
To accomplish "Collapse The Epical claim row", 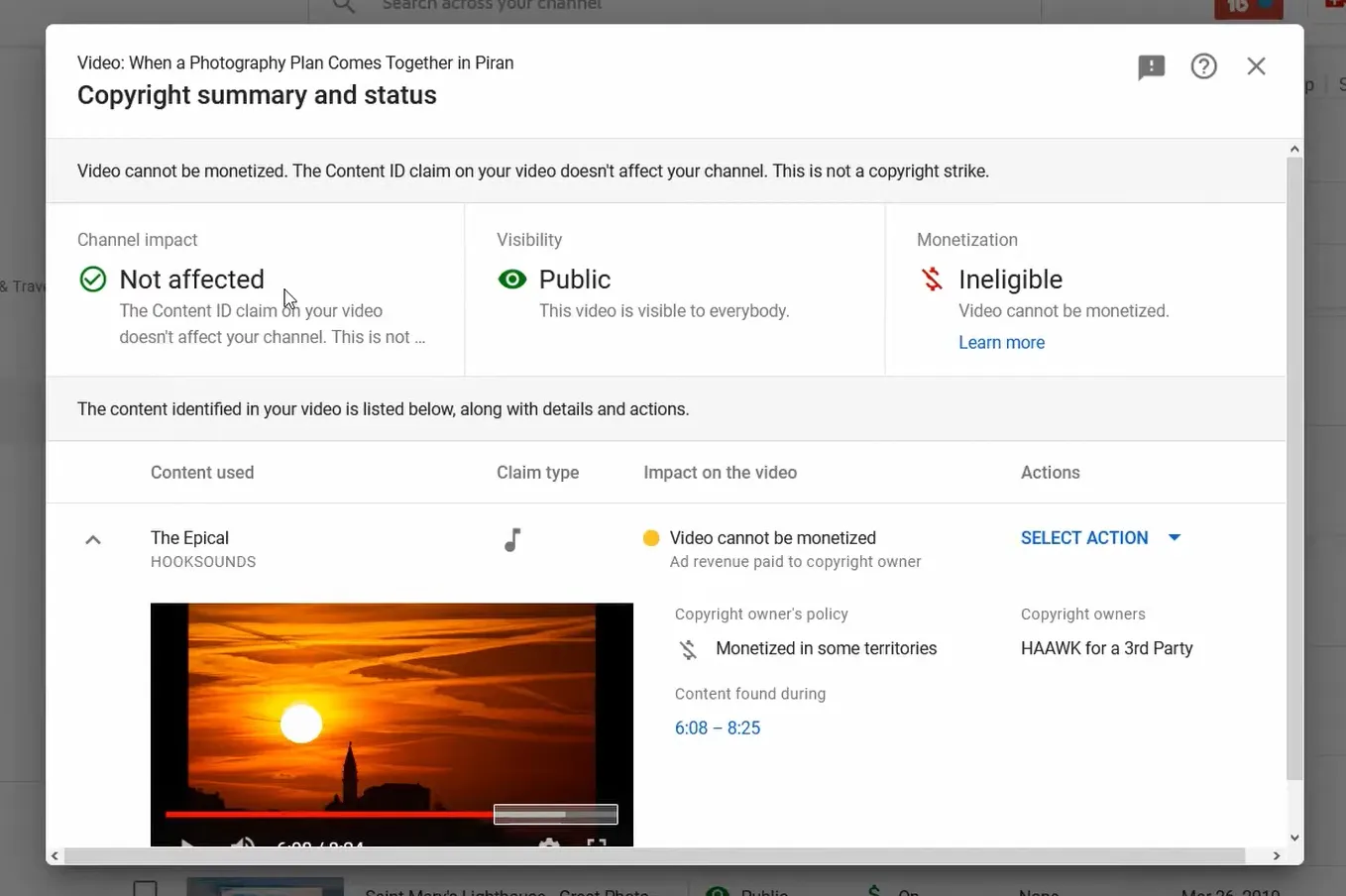I will pyautogui.click(x=93, y=540).
